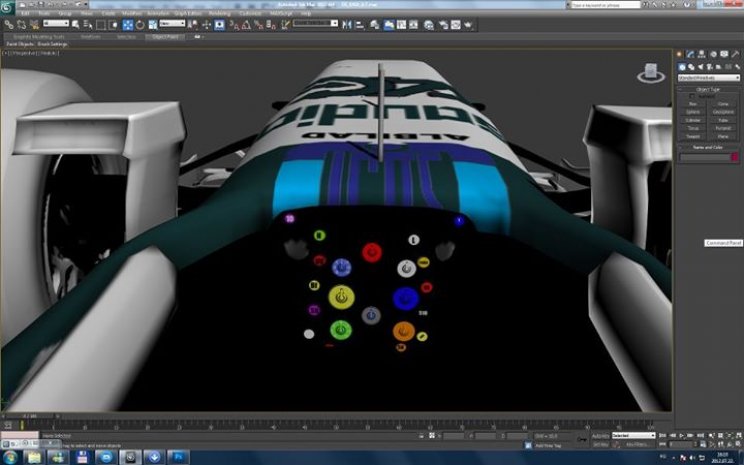Click the Align tool icon
Viewport: 744px width, 465px height.
[x=360, y=25]
